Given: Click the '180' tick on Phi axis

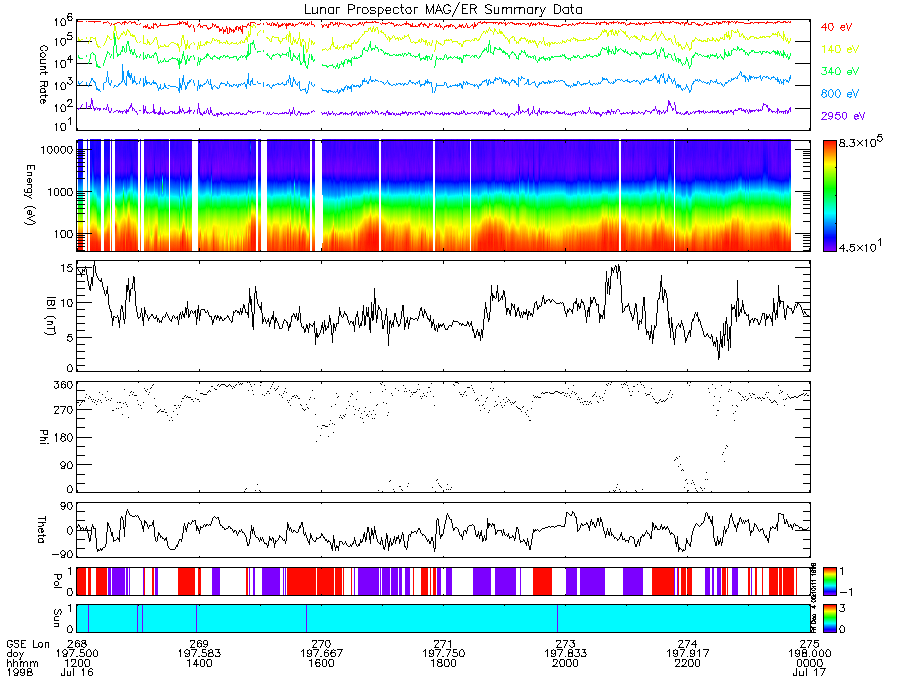Looking at the screenshot, I should coord(64,438).
